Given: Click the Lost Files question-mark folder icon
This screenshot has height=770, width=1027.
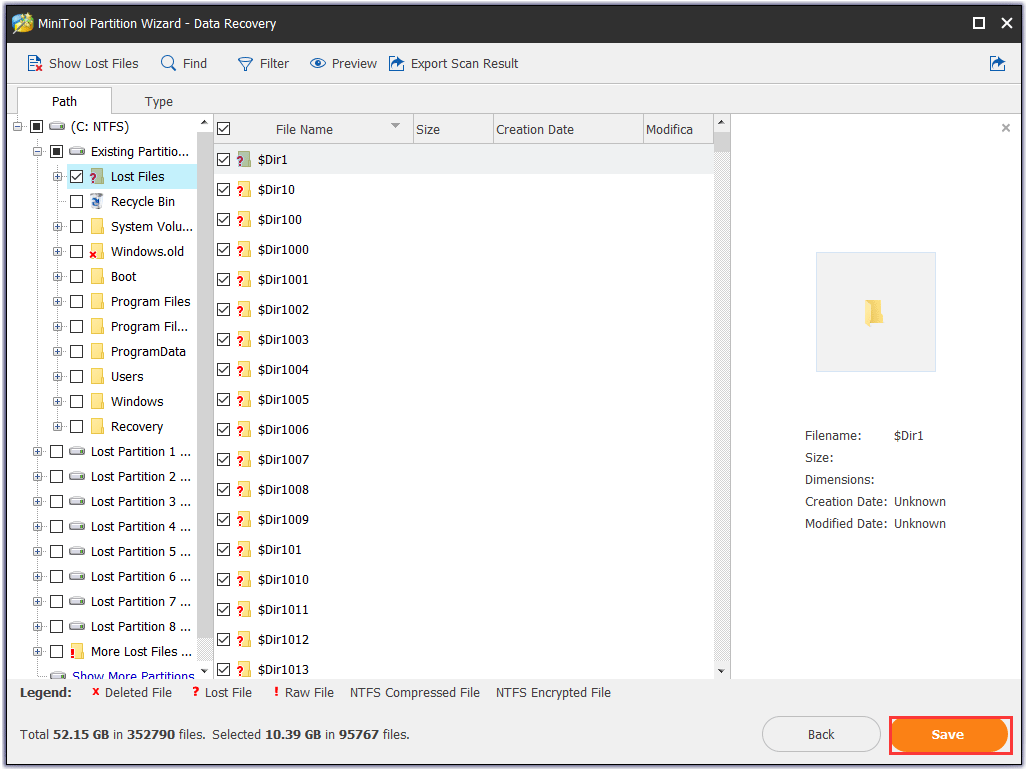Looking at the screenshot, I should tap(97, 176).
